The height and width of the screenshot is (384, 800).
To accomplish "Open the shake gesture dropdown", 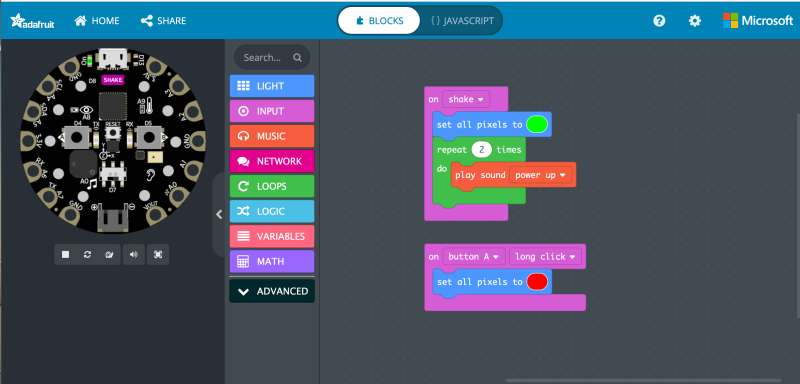I will click(466, 99).
